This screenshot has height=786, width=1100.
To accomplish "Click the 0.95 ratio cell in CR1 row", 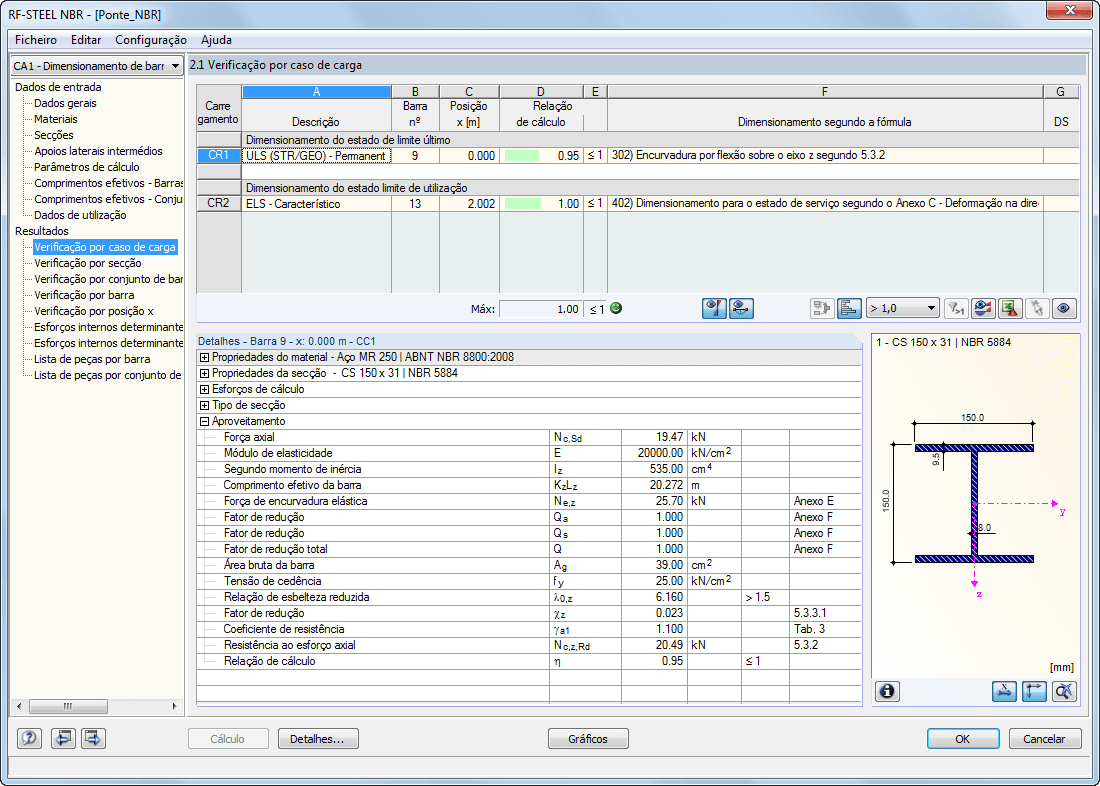I will 541,156.
